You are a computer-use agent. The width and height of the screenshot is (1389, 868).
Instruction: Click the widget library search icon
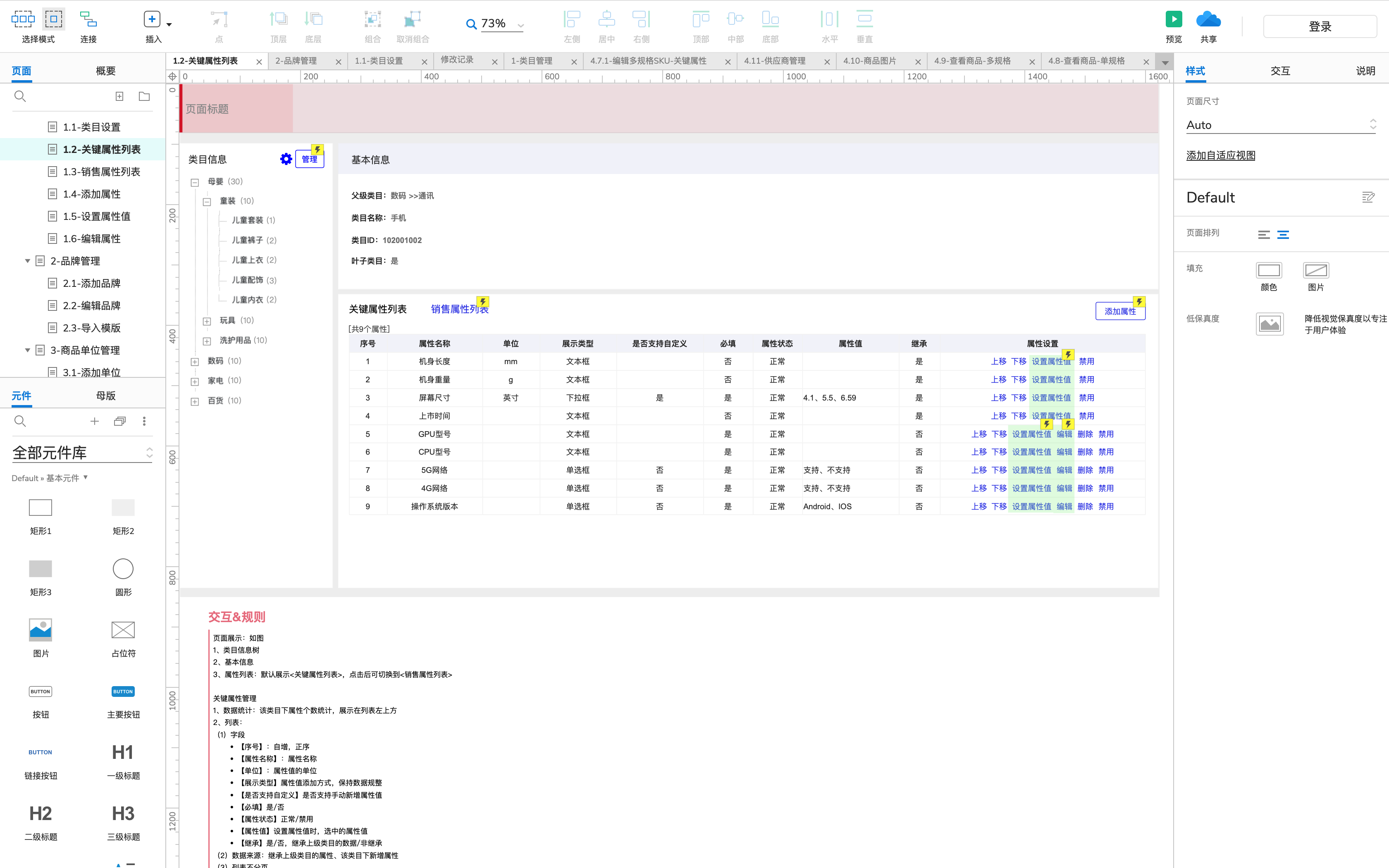20,421
